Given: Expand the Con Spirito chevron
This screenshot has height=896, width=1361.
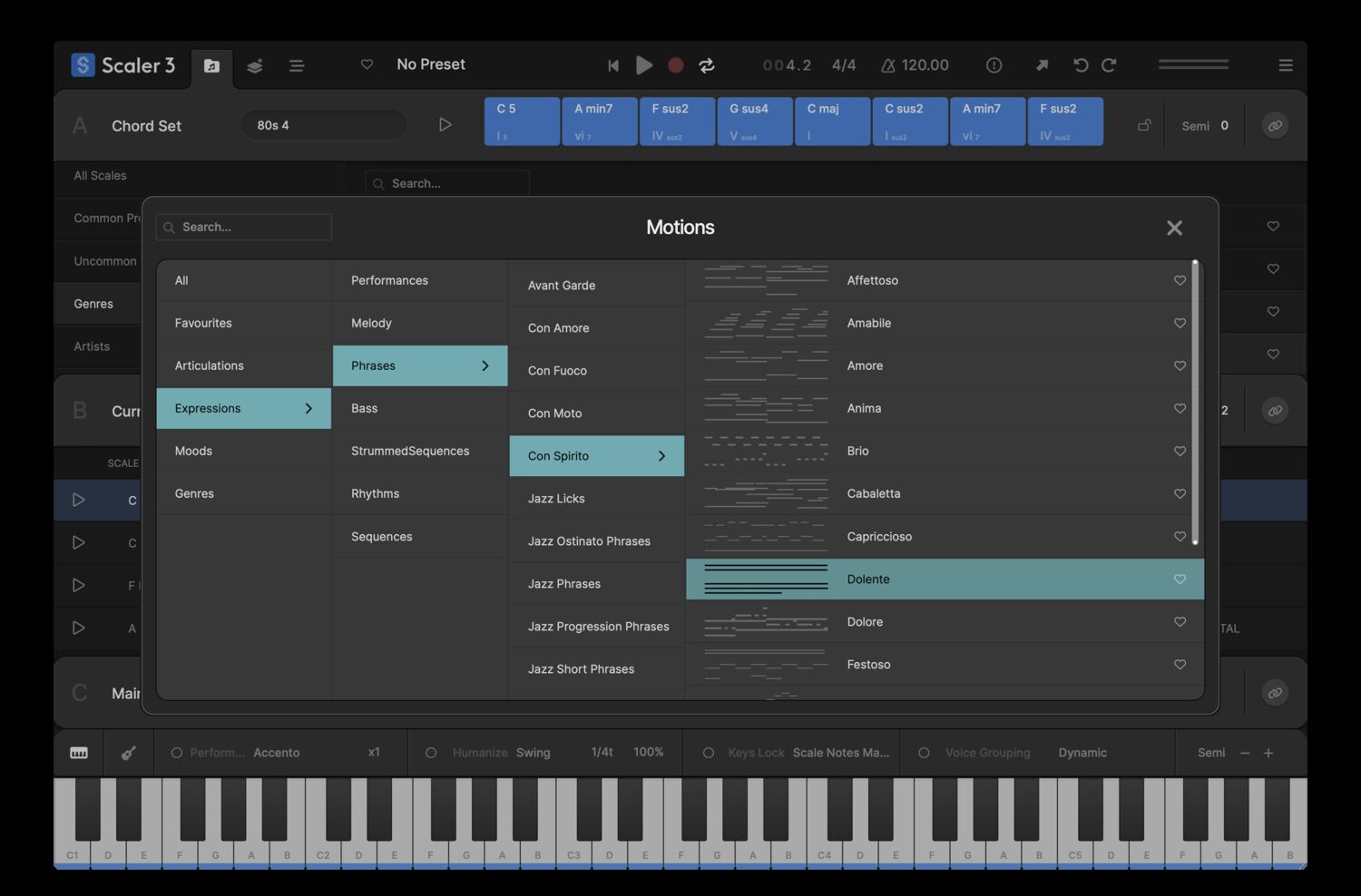Looking at the screenshot, I should (661, 455).
